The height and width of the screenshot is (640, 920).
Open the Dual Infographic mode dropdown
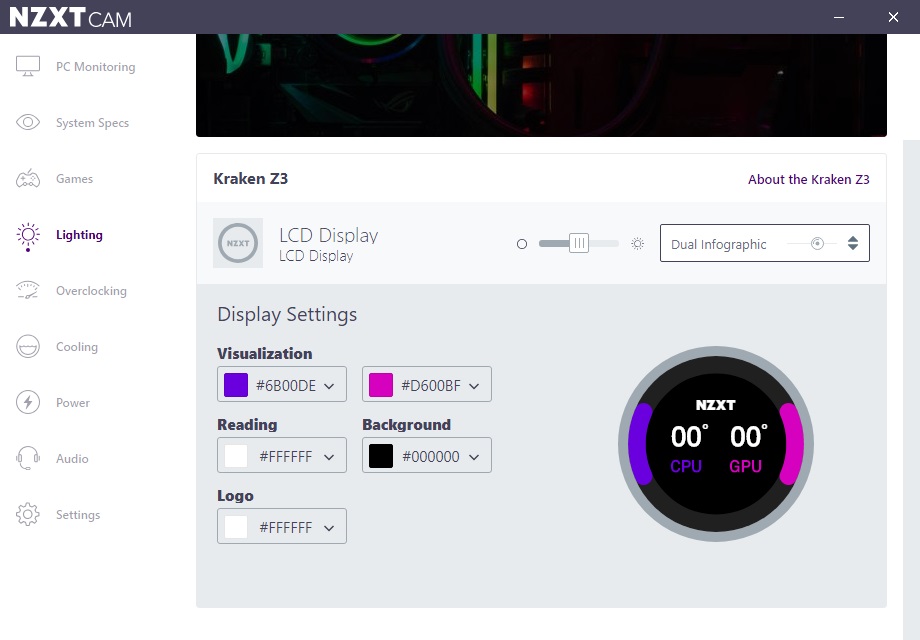coord(765,243)
